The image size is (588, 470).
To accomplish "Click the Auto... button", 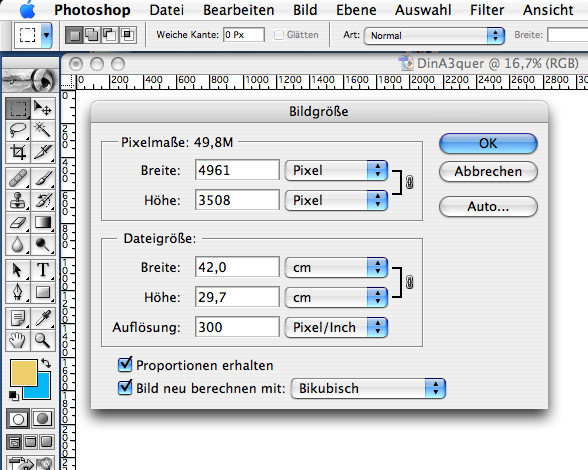I will 488,206.
